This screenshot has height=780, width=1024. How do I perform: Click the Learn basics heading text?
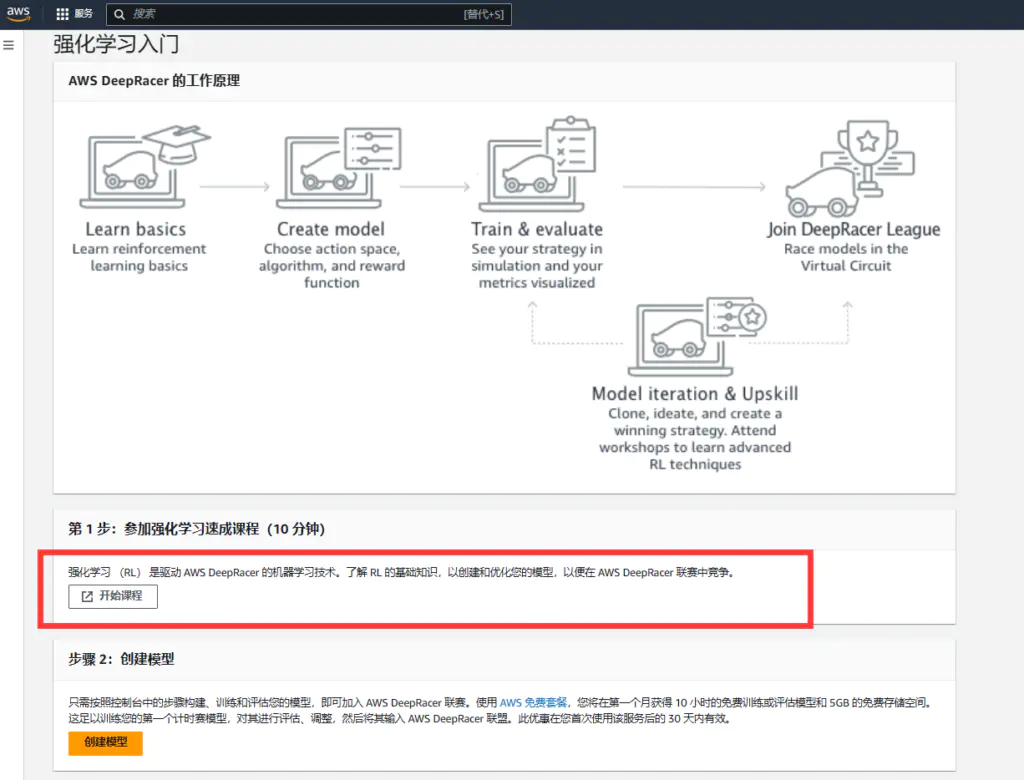(136, 229)
